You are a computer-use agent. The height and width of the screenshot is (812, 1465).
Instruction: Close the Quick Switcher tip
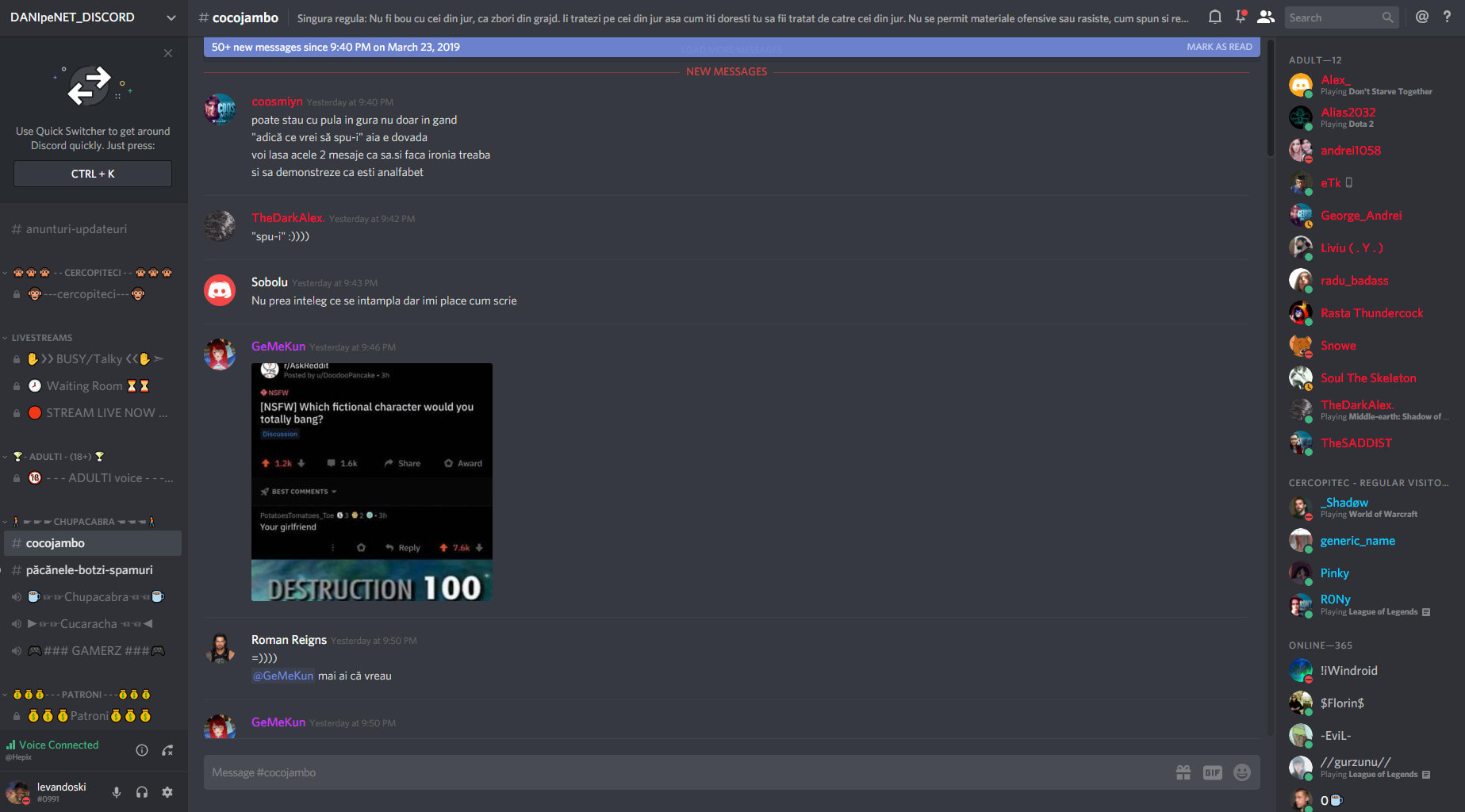(168, 53)
